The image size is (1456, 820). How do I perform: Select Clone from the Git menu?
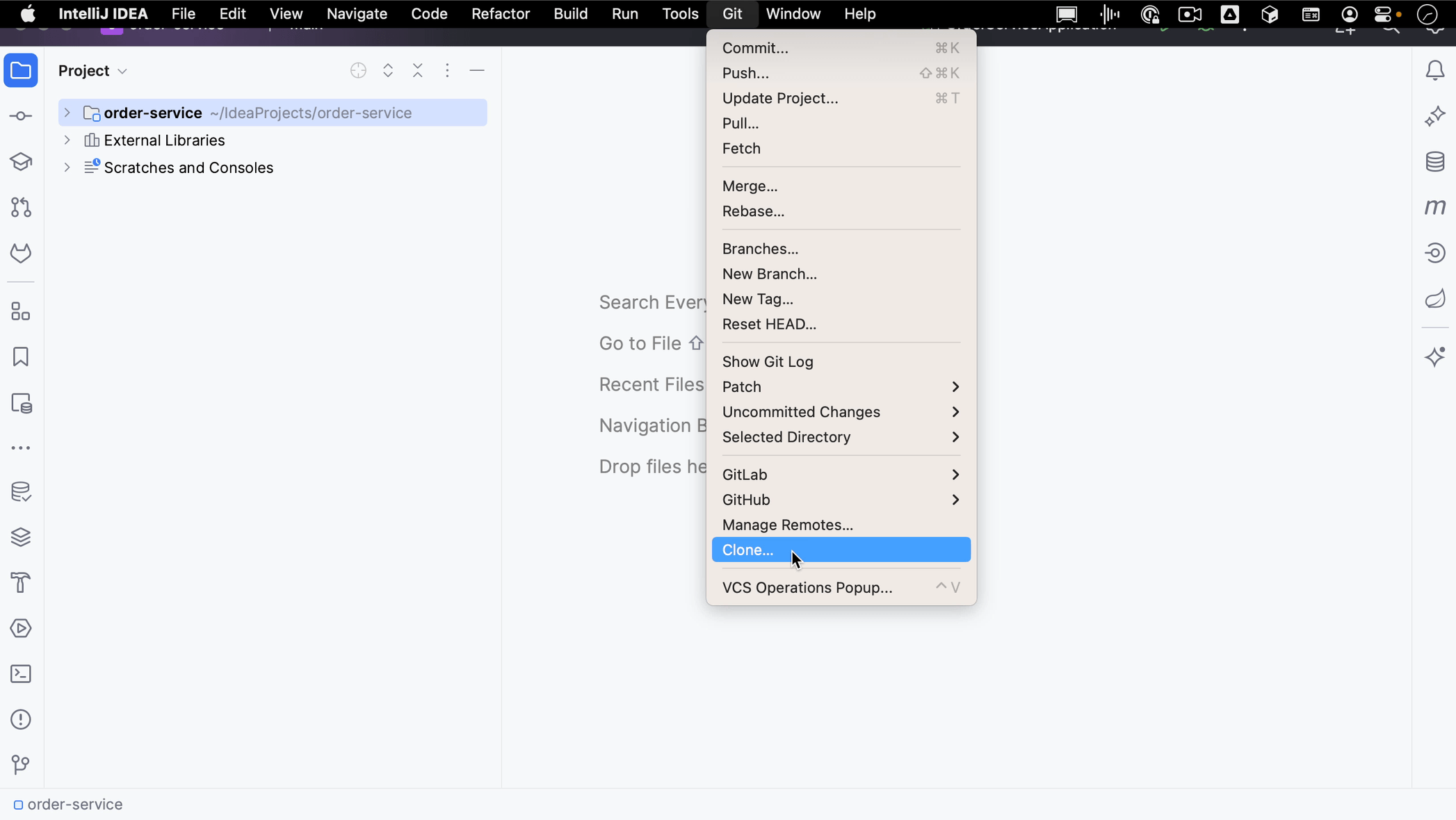tap(748, 549)
